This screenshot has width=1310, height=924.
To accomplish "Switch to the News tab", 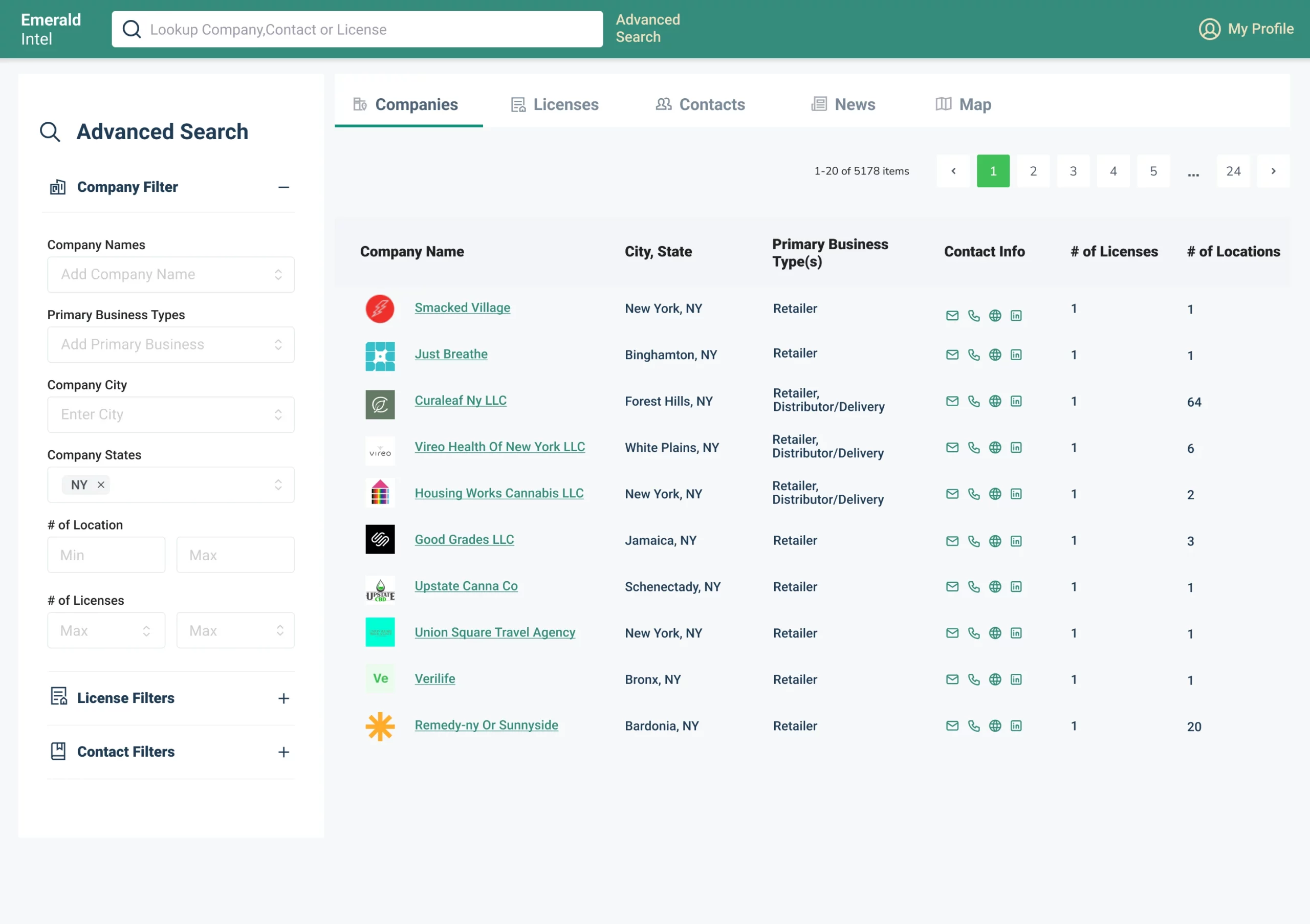I will 843,104.
